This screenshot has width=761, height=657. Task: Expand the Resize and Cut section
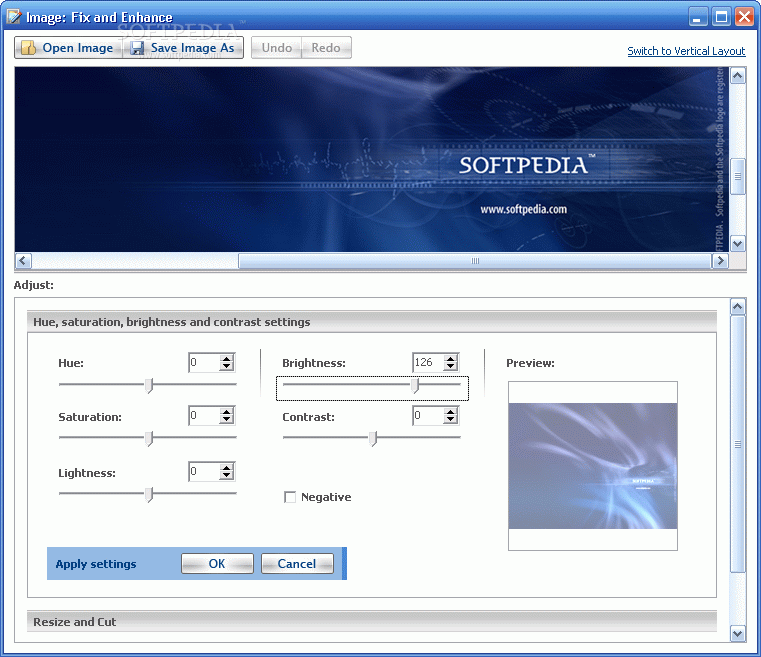372,622
